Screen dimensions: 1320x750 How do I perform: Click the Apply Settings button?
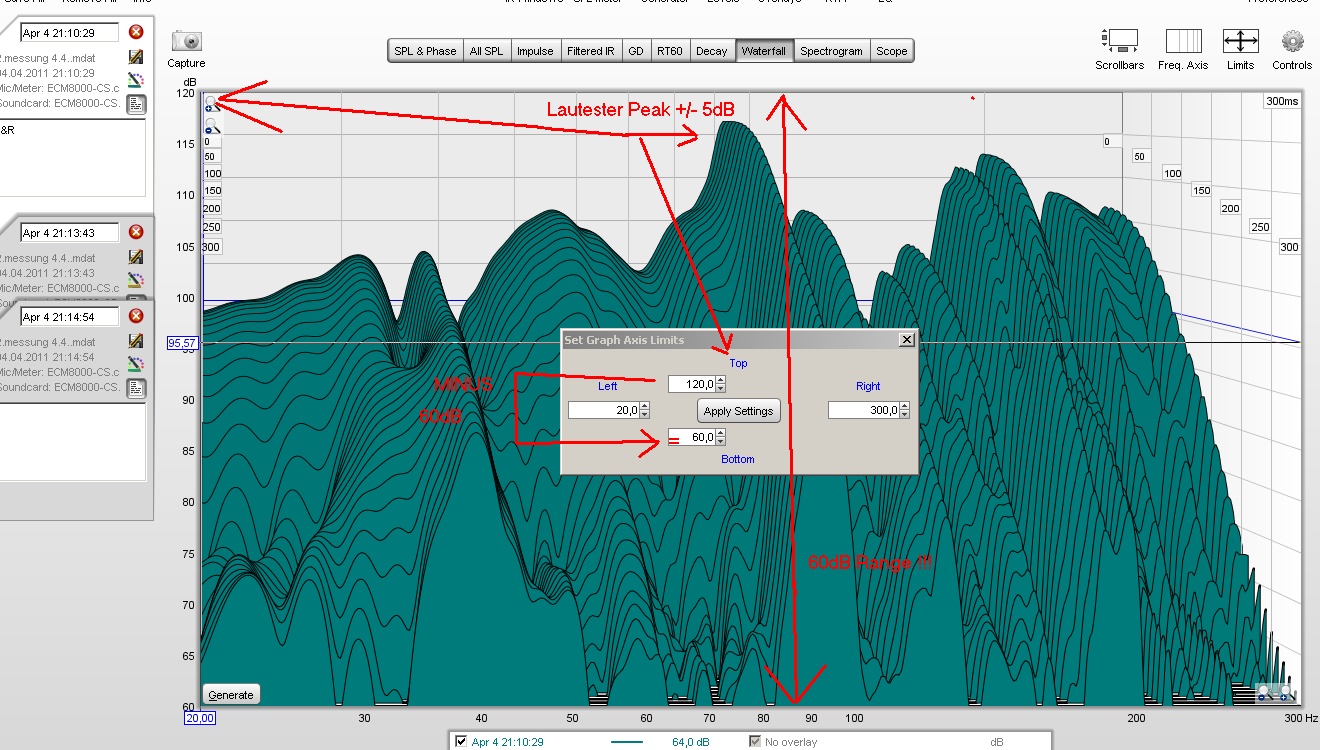point(738,411)
